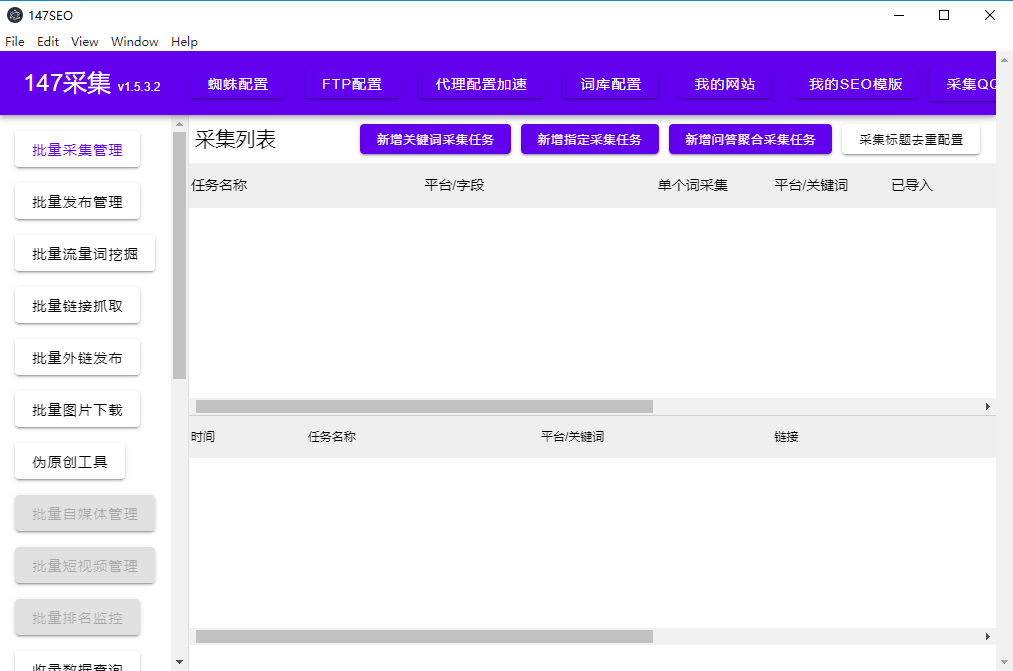
Task: Open 批量外链发布 external link publishing
Action: pyautogui.click(x=77, y=357)
